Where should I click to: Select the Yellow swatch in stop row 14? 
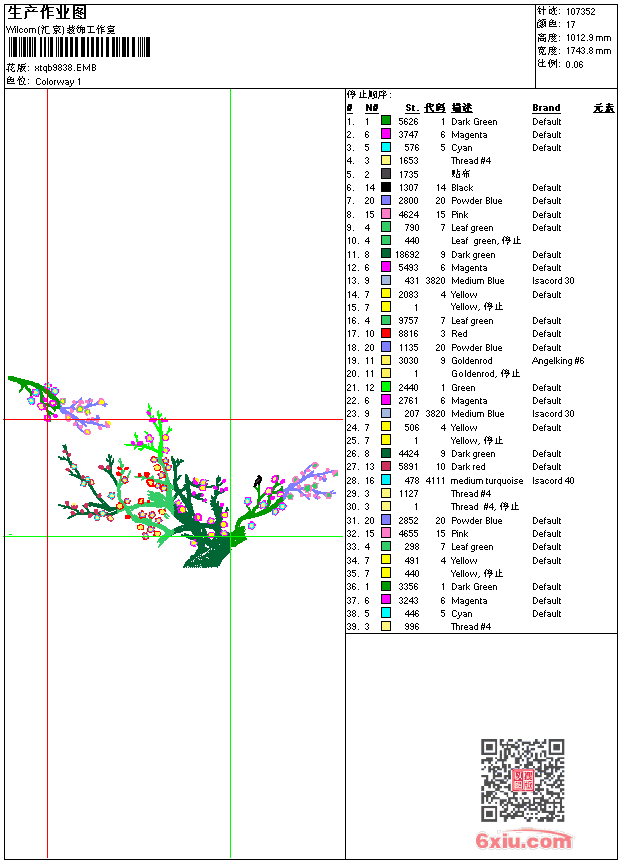pyautogui.click(x=386, y=294)
